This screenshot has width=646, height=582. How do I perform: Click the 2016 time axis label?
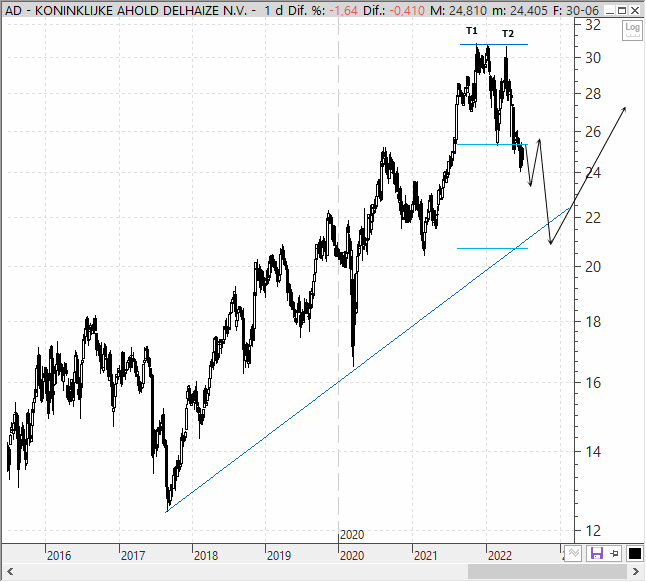59,556
